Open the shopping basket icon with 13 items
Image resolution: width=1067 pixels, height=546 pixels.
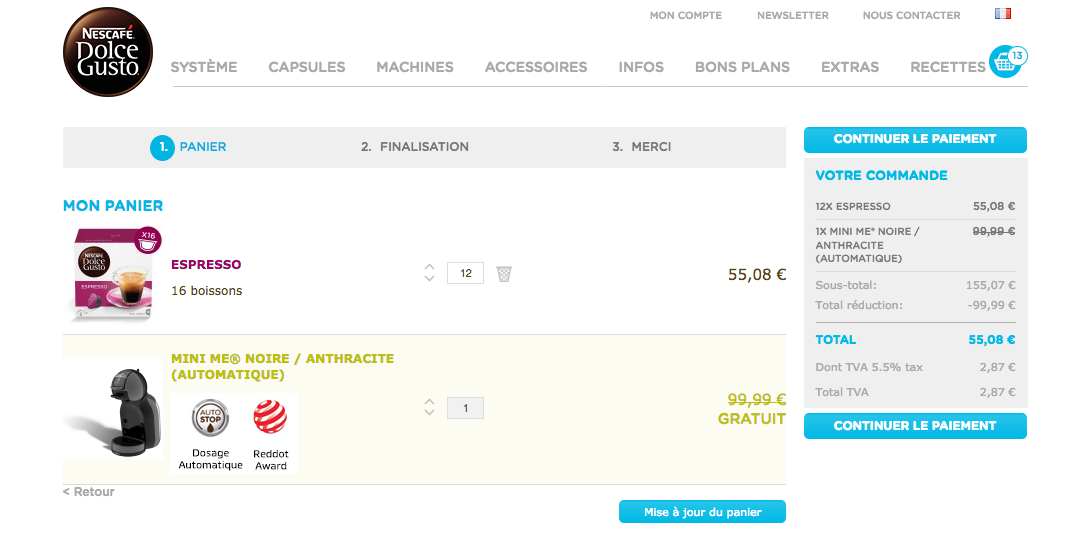pyautogui.click(x=1007, y=61)
